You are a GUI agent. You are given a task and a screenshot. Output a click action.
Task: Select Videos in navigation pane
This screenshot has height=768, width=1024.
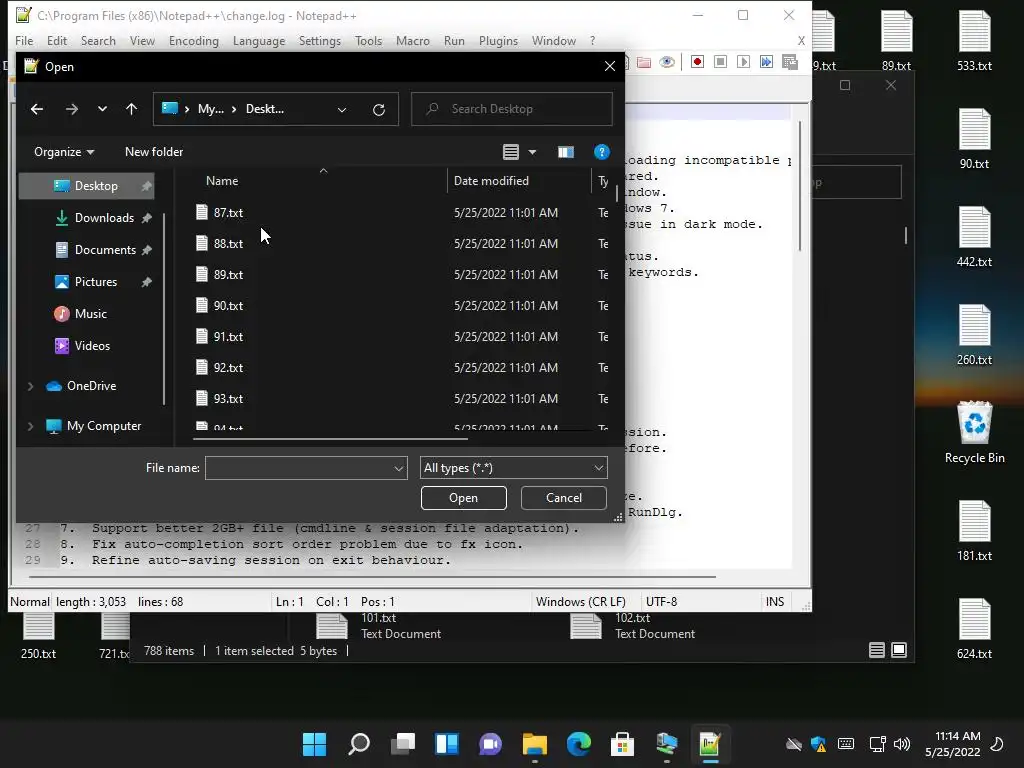(92, 346)
